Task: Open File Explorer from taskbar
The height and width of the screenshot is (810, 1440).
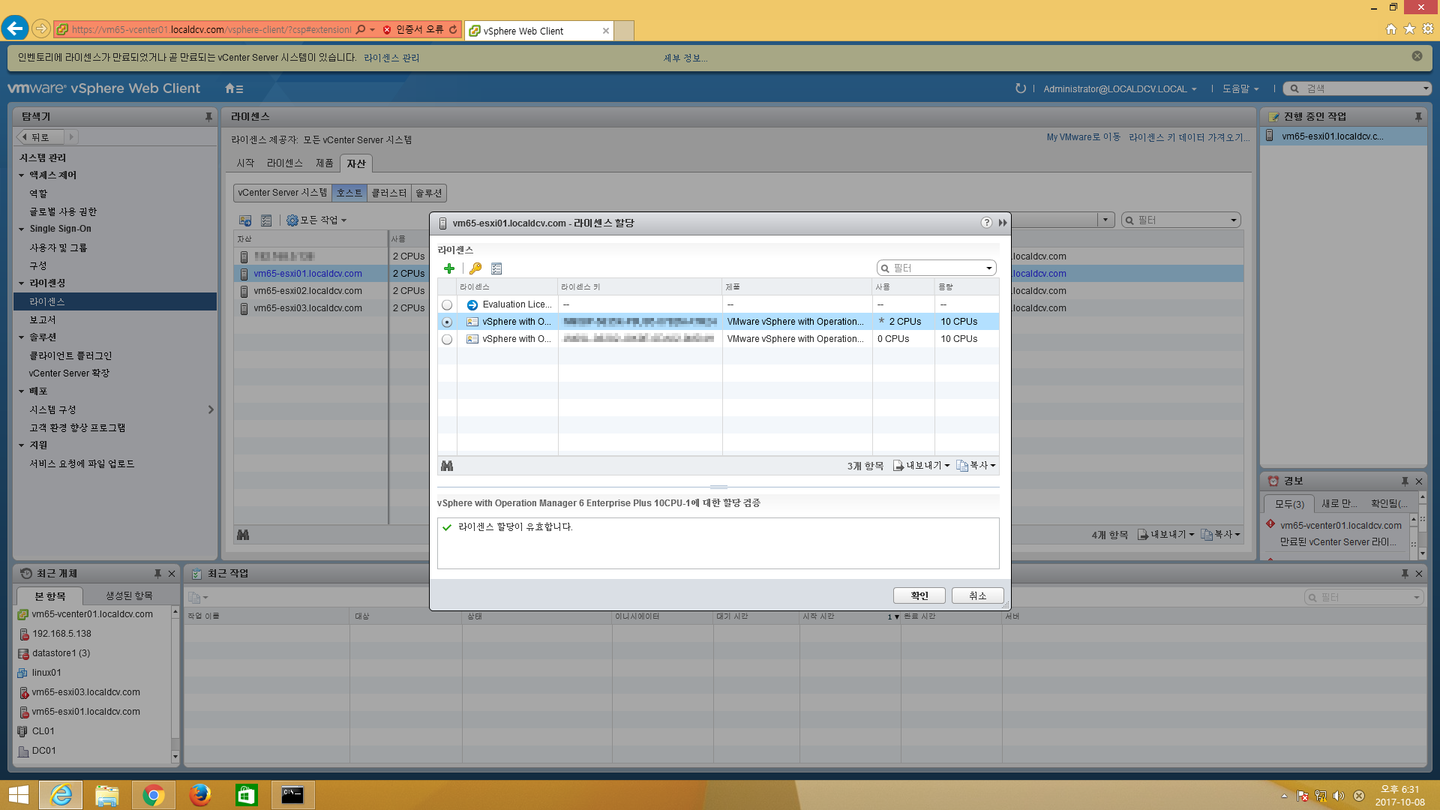Action: [107, 794]
